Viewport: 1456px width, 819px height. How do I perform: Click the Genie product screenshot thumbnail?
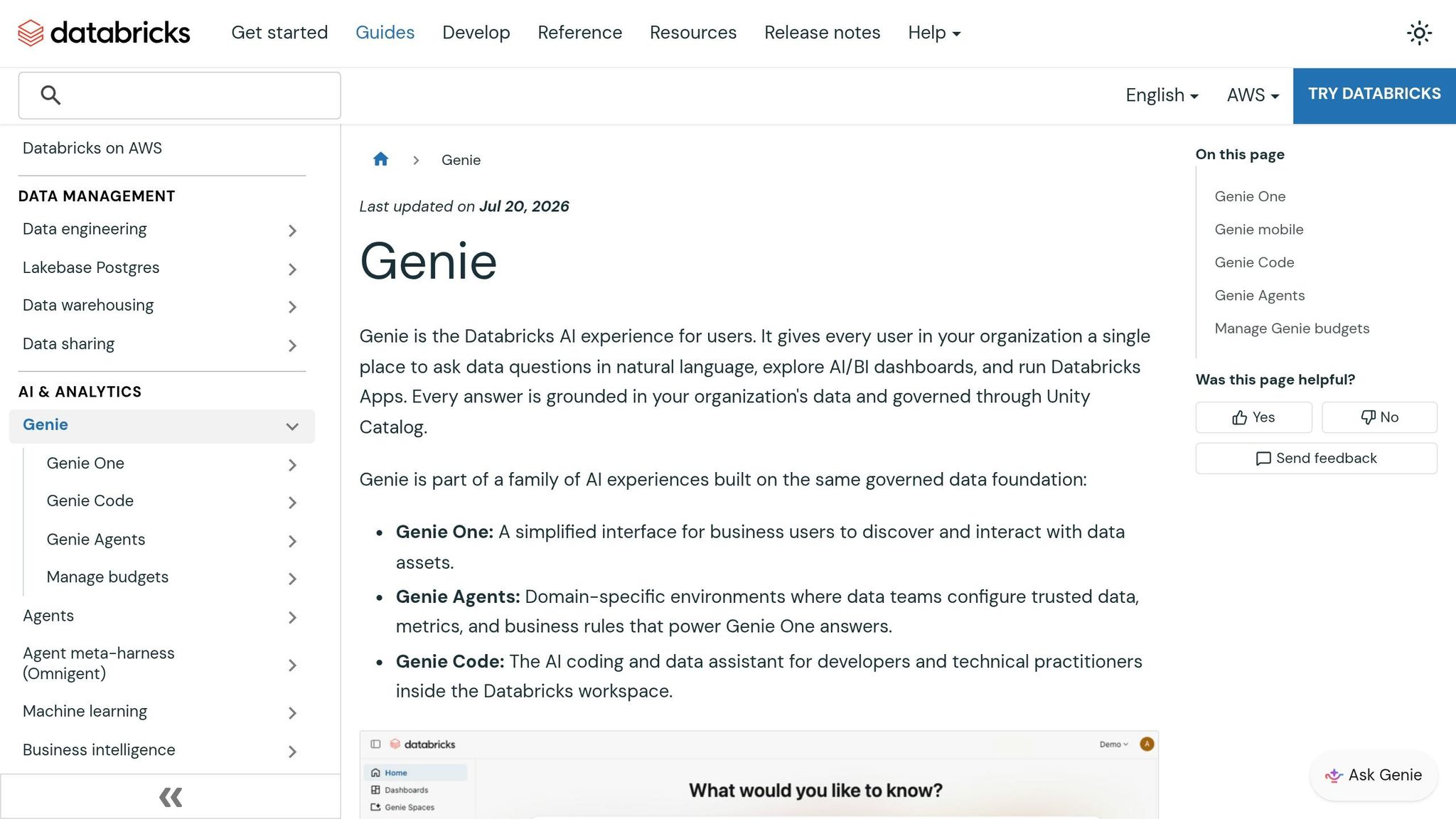[759, 775]
